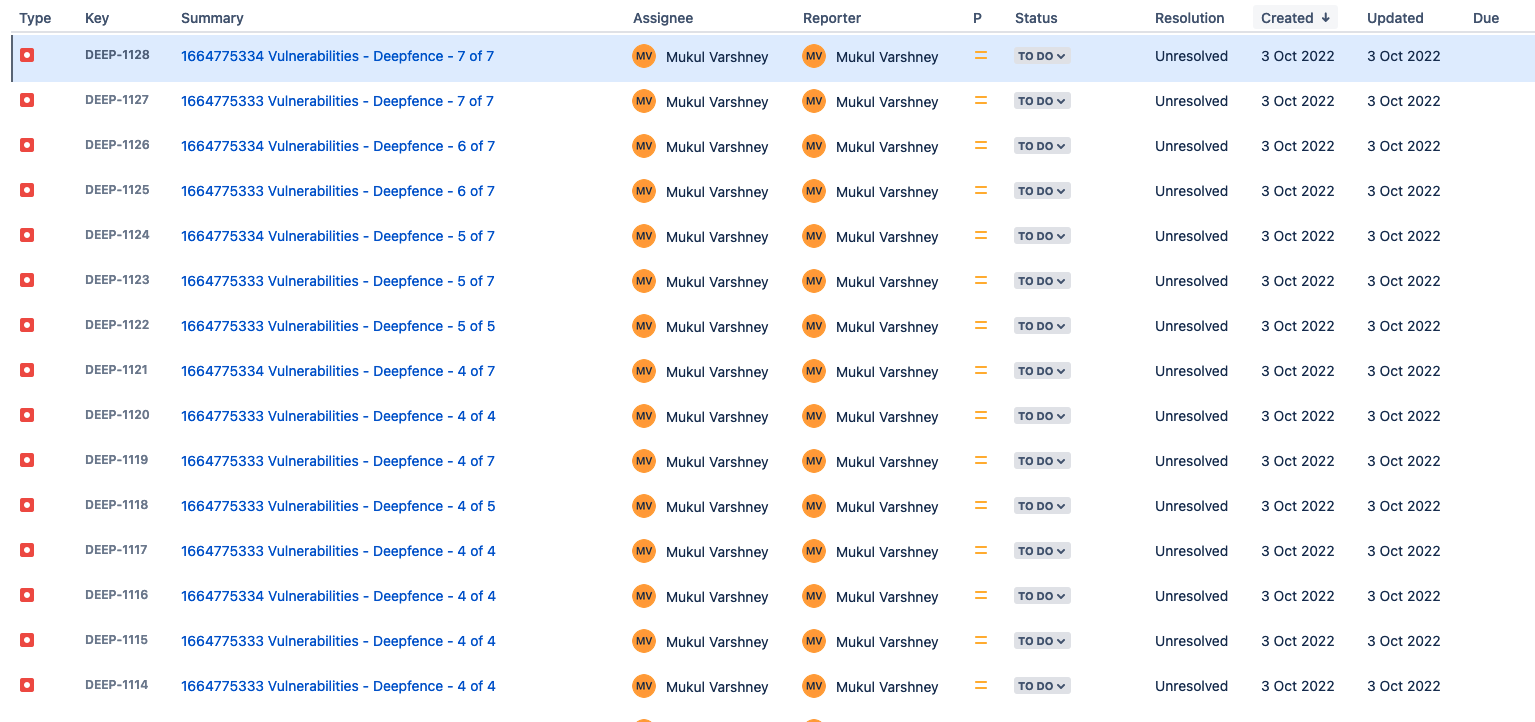The image size is (1535, 722).
Task: Open issue DEEP-1127 via its key link
Action: [117, 100]
